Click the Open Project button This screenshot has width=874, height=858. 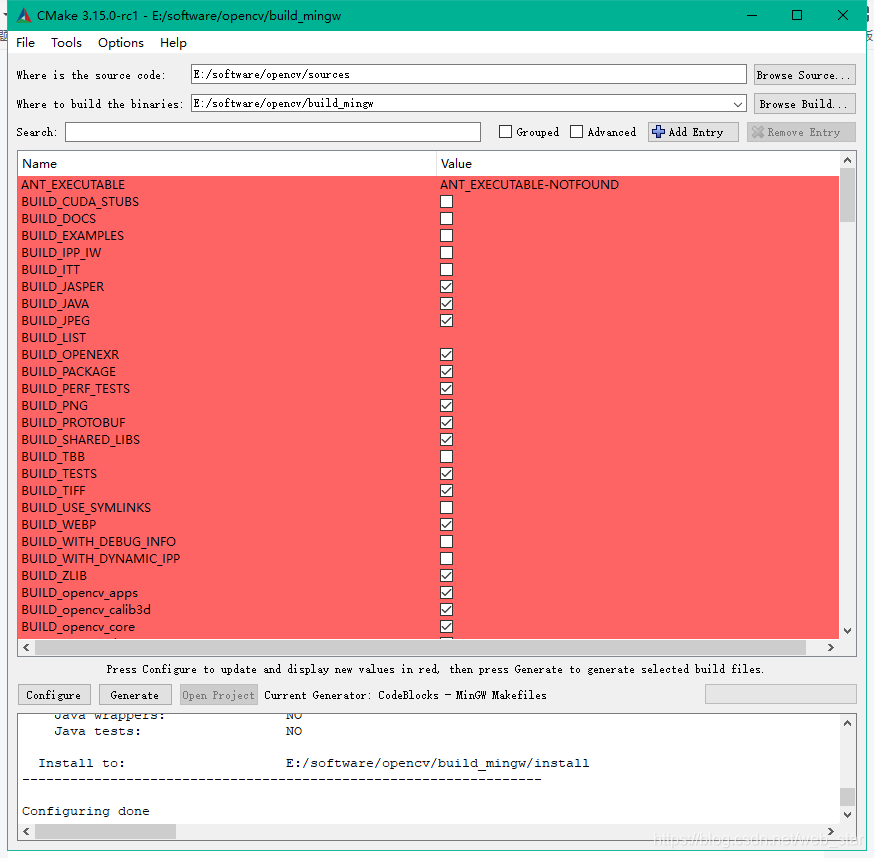tap(218, 695)
